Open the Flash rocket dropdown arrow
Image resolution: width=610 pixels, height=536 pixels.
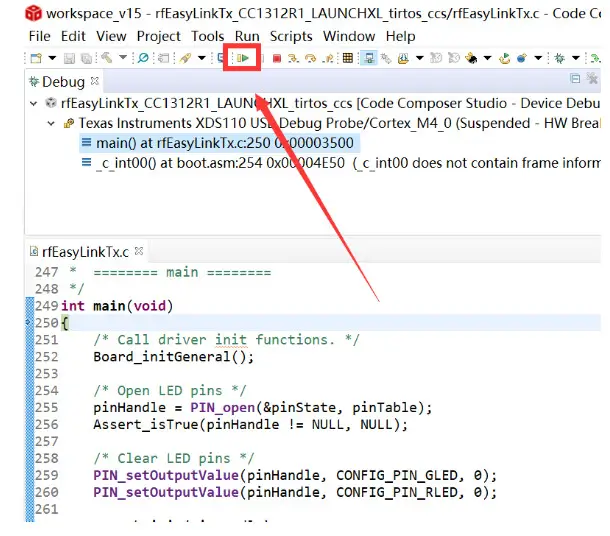pos(202,58)
